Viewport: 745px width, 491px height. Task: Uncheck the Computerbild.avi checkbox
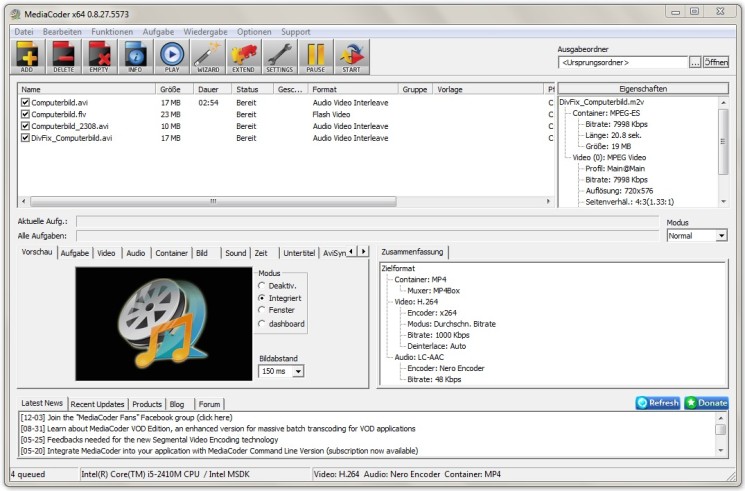(x=26, y=102)
